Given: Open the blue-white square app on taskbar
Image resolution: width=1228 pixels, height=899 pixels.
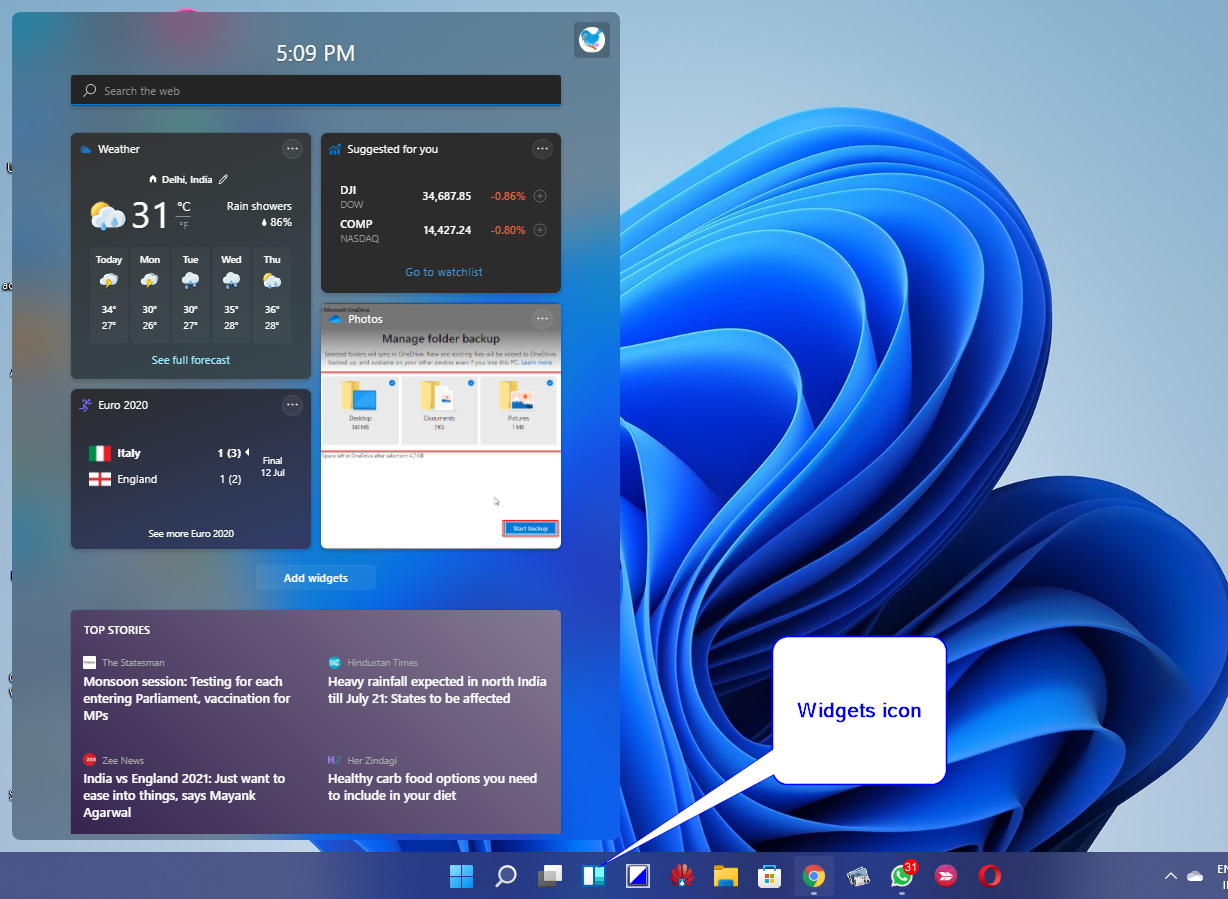Looking at the screenshot, I should (x=638, y=876).
